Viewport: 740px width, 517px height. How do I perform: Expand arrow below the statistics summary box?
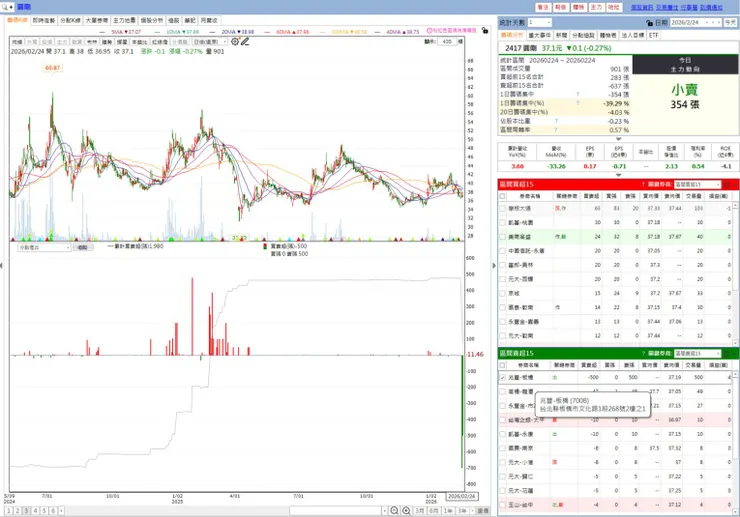tap(618, 139)
